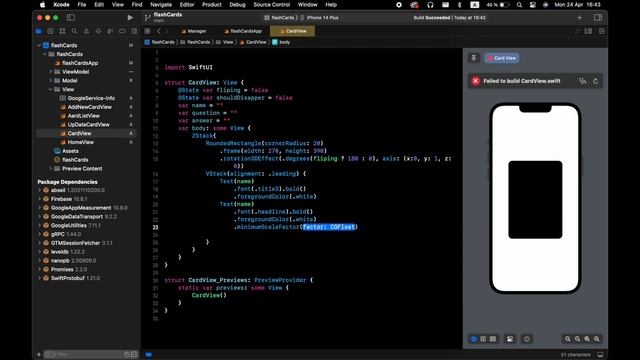Open the Assets catalog
640x360 pixels.
70,151
